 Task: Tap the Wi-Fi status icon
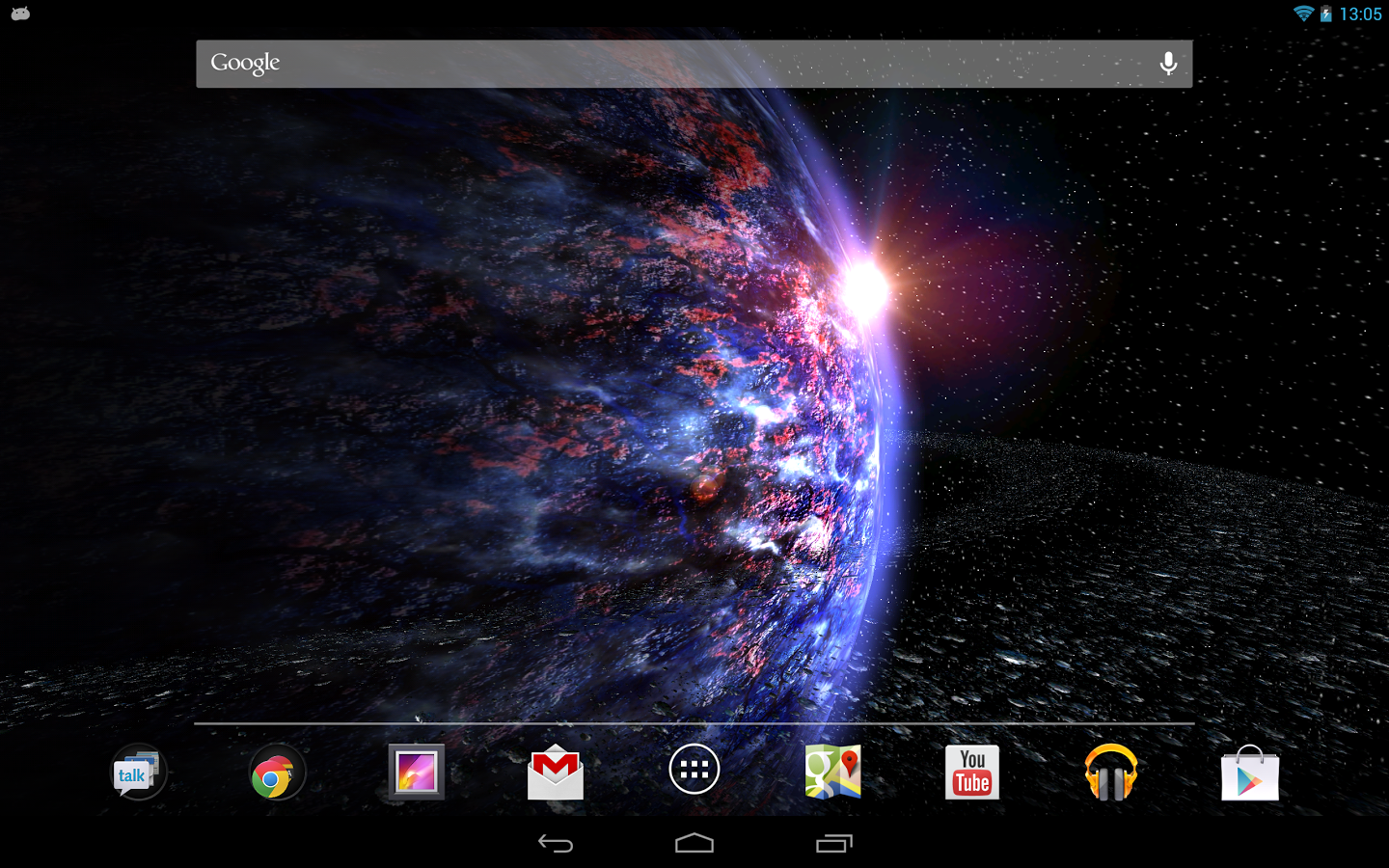coord(1303,14)
